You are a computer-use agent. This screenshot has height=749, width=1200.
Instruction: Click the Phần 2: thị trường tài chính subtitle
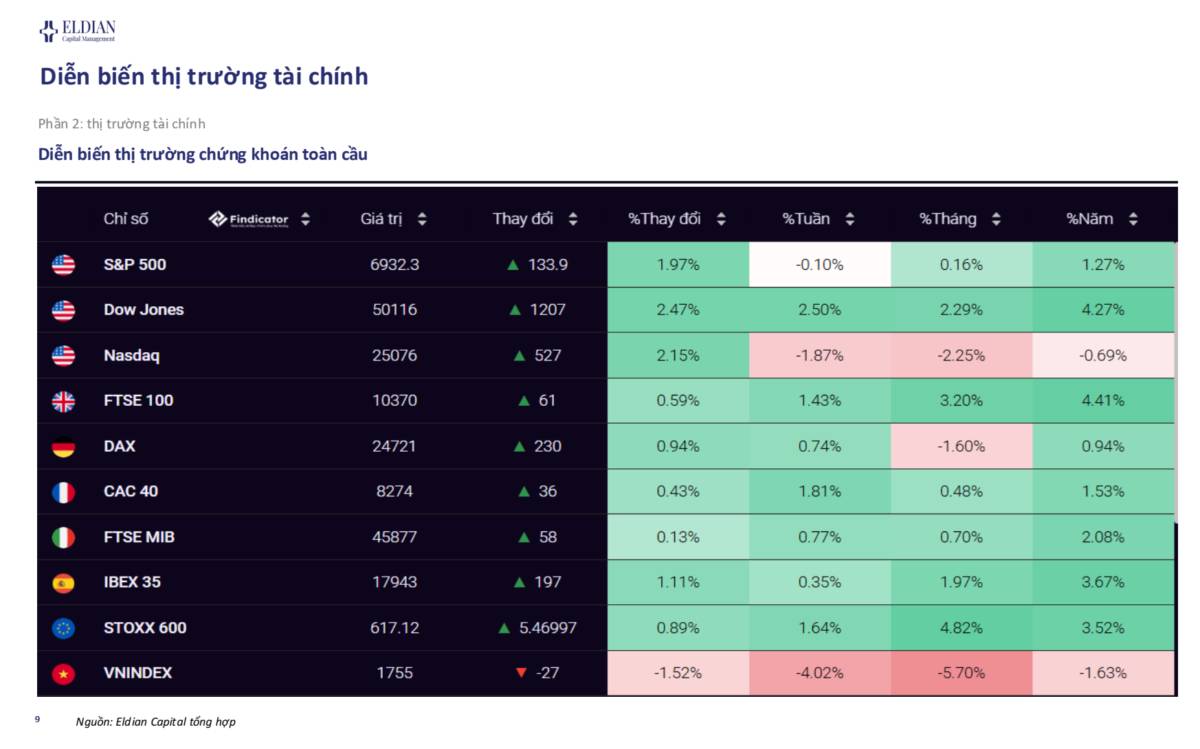click(121, 124)
